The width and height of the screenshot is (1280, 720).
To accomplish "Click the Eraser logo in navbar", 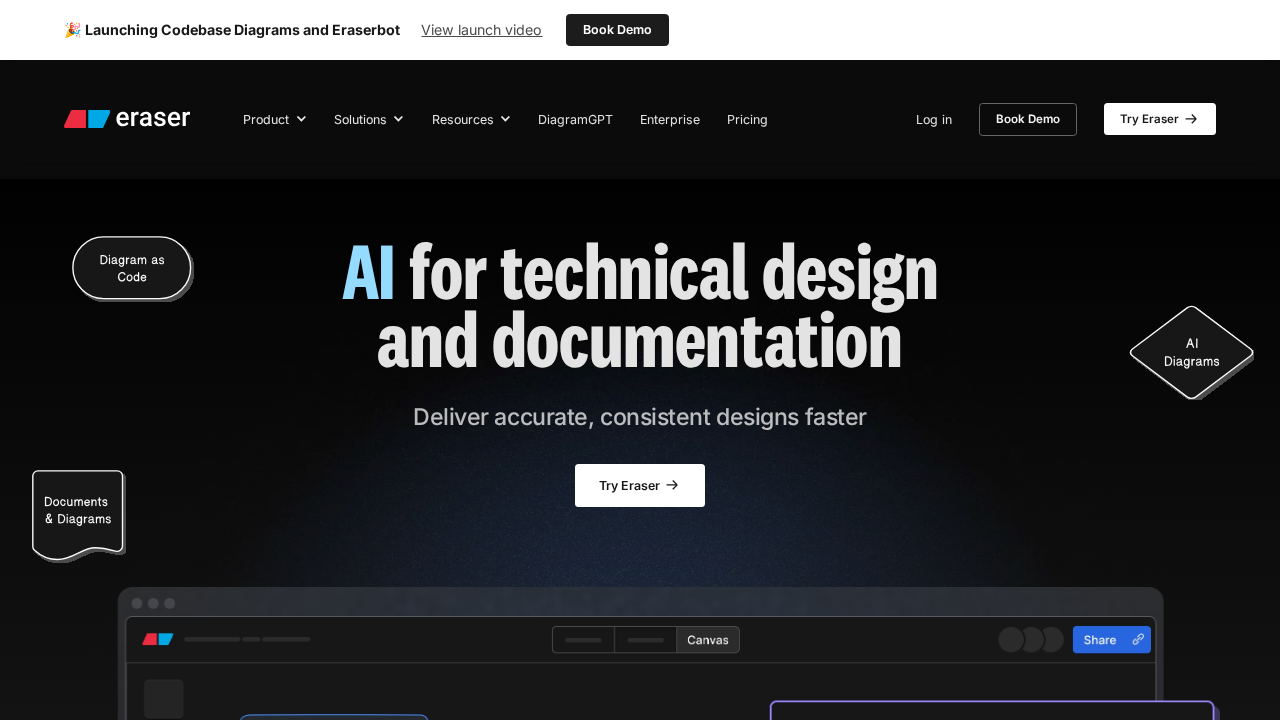I will point(127,119).
